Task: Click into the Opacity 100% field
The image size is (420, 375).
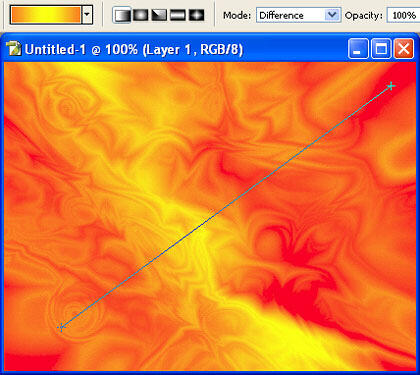Action: (403, 15)
